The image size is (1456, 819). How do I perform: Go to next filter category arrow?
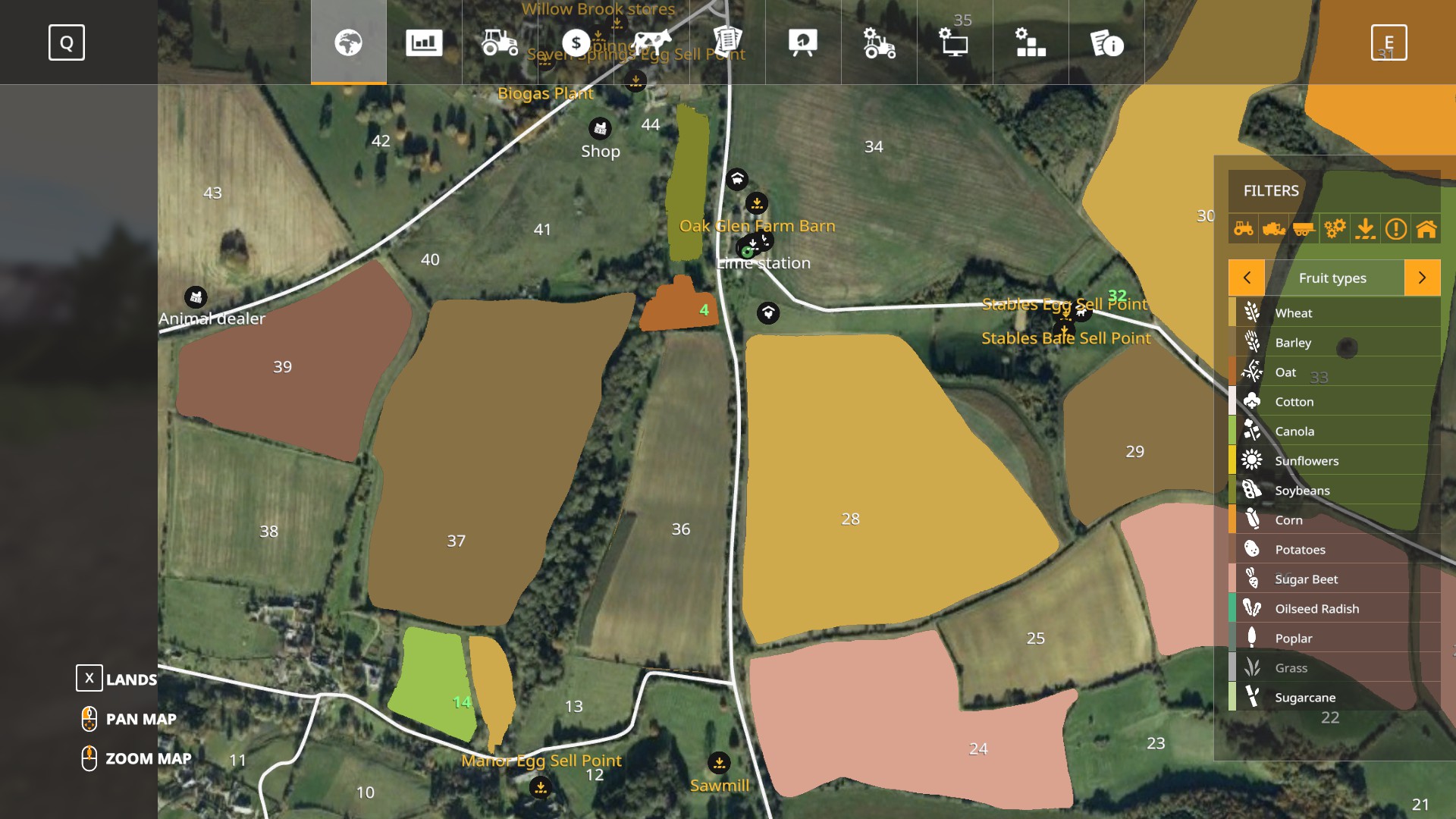tap(1422, 278)
